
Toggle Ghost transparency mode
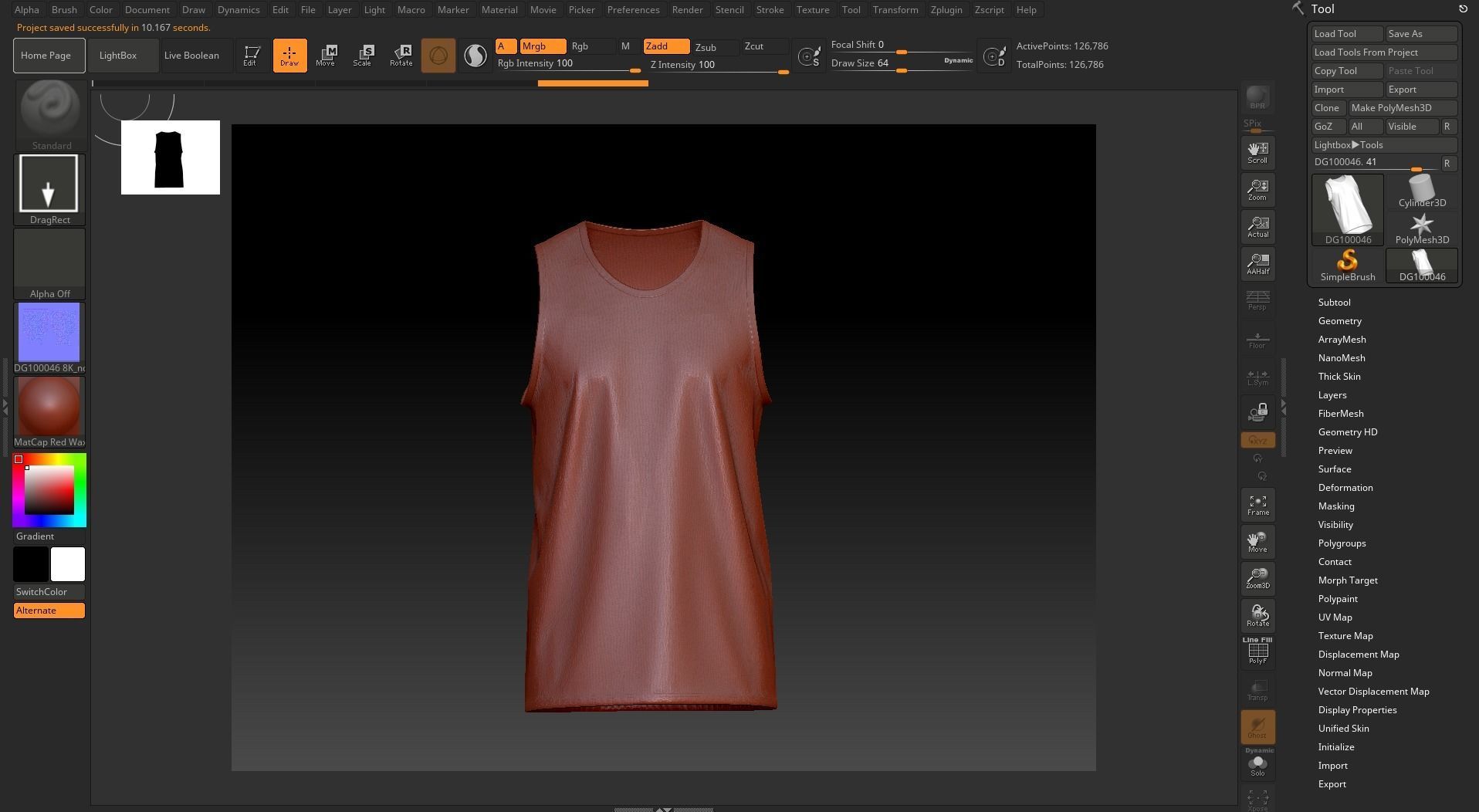click(1257, 727)
